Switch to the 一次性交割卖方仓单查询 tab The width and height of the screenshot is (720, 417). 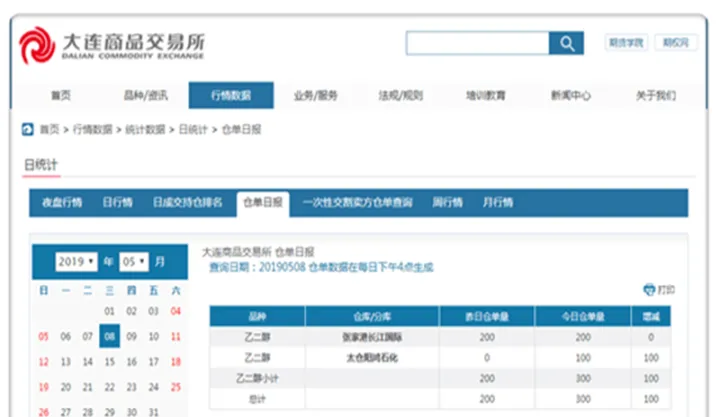pos(358,203)
